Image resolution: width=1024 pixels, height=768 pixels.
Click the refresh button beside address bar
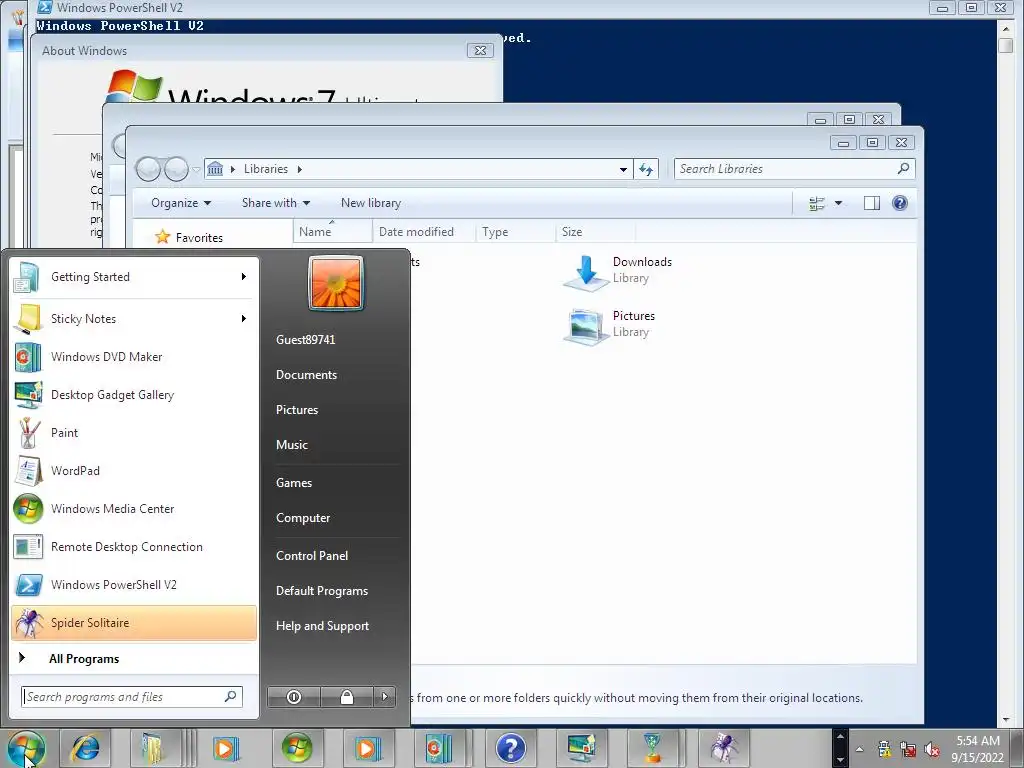pos(646,169)
